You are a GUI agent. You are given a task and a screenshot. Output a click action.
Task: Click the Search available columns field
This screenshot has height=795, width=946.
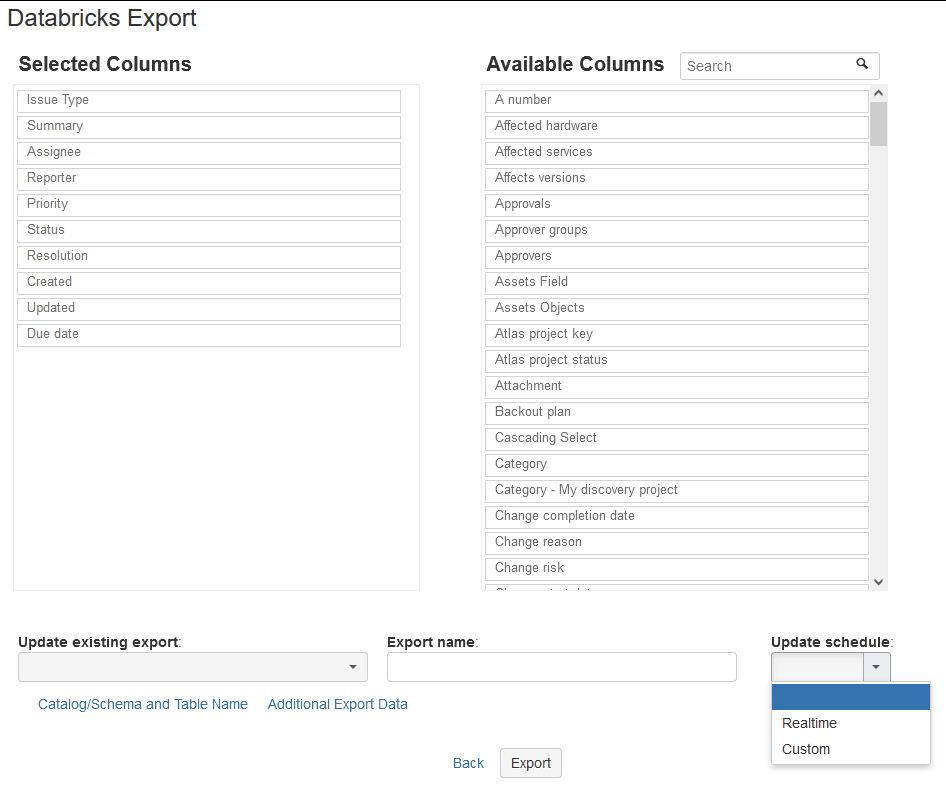[x=779, y=66]
